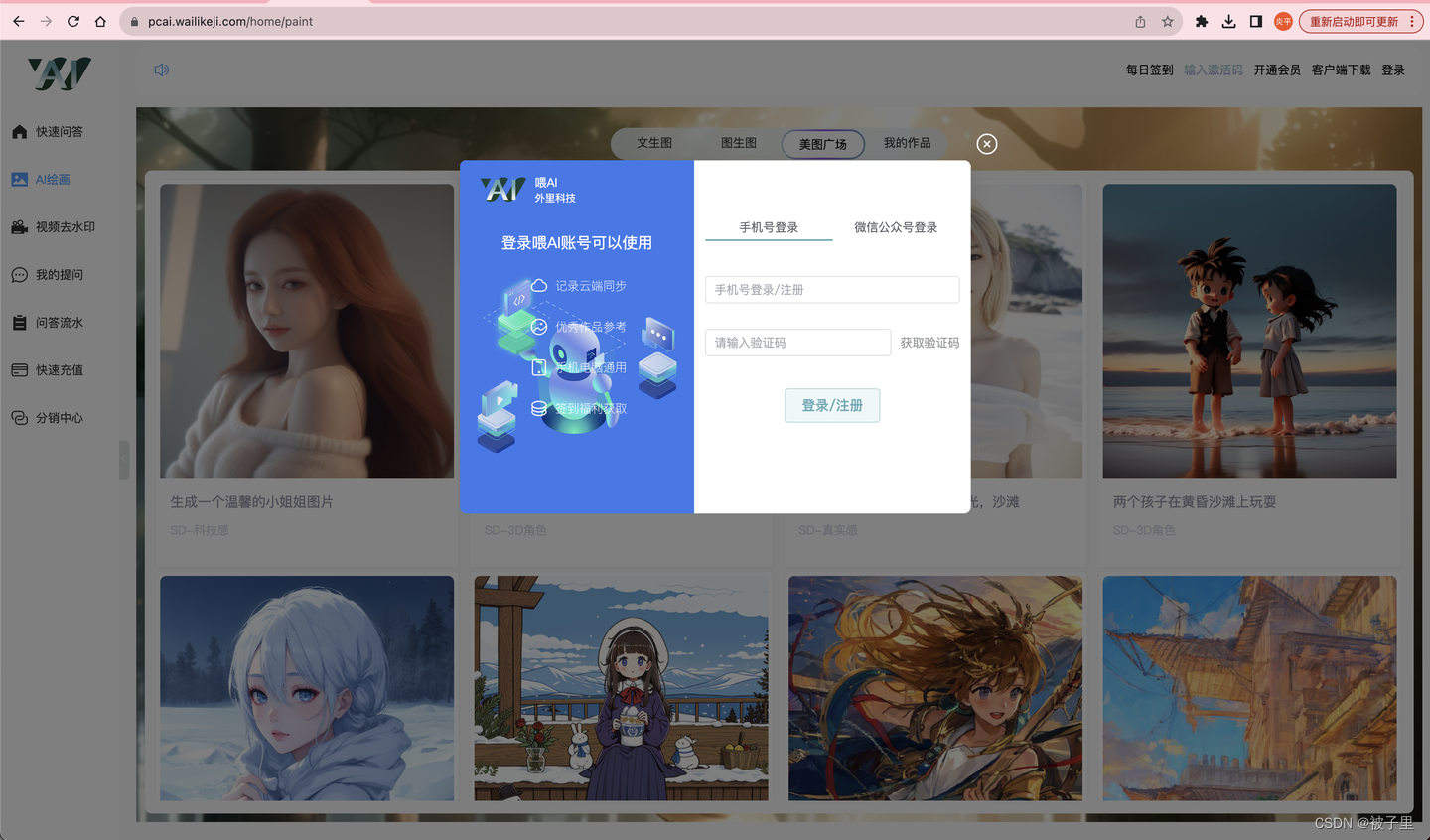The width and height of the screenshot is (1430, 840).
Task: Toggle the browser side panel icon
Action: coord(1256,21)
